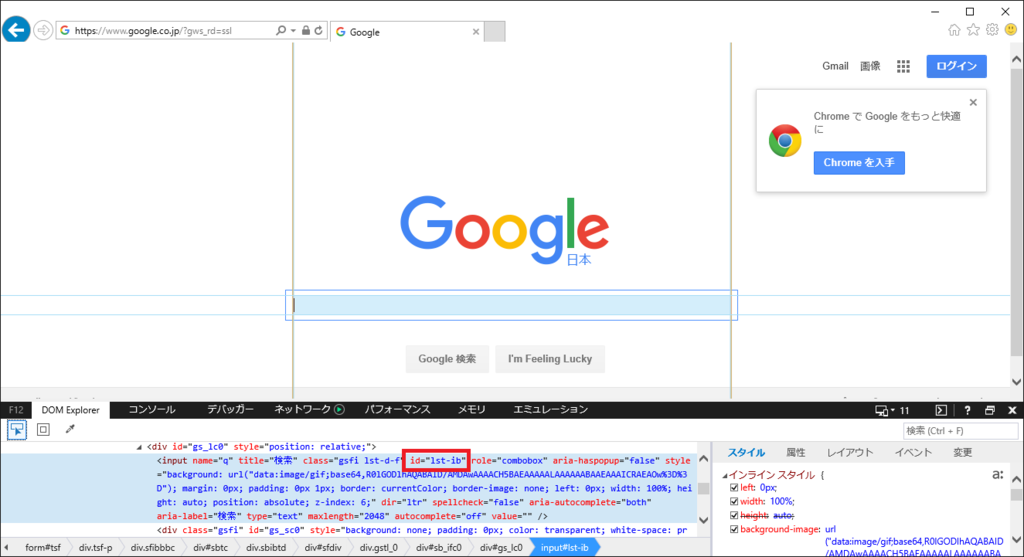The height and width of the screenshot is (557, 1024).
Task: Click the DOM search field 検索 (Ctrl + F)
Action: [x=961, y=430]
